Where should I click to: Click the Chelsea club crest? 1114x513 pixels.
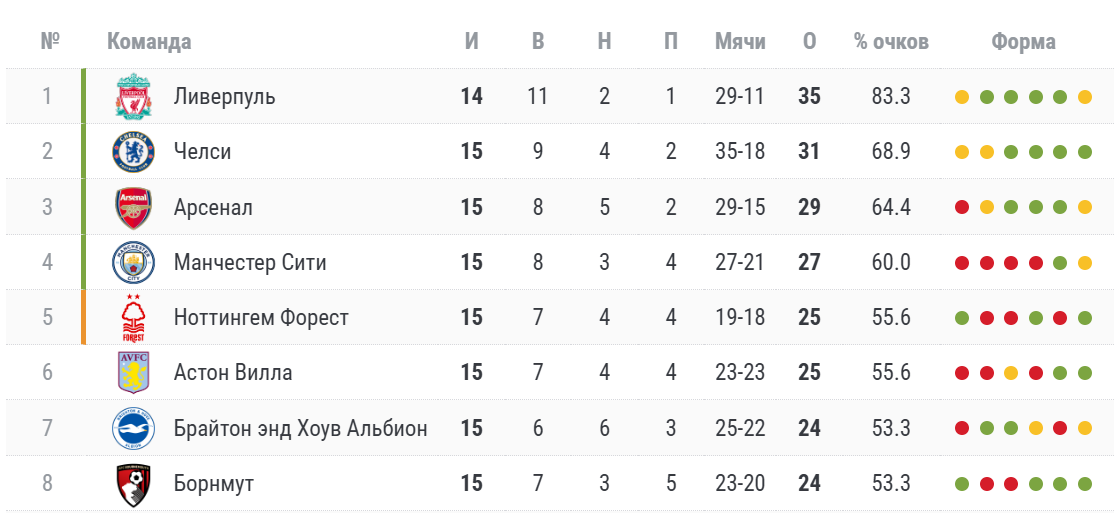tap(134, 152)
